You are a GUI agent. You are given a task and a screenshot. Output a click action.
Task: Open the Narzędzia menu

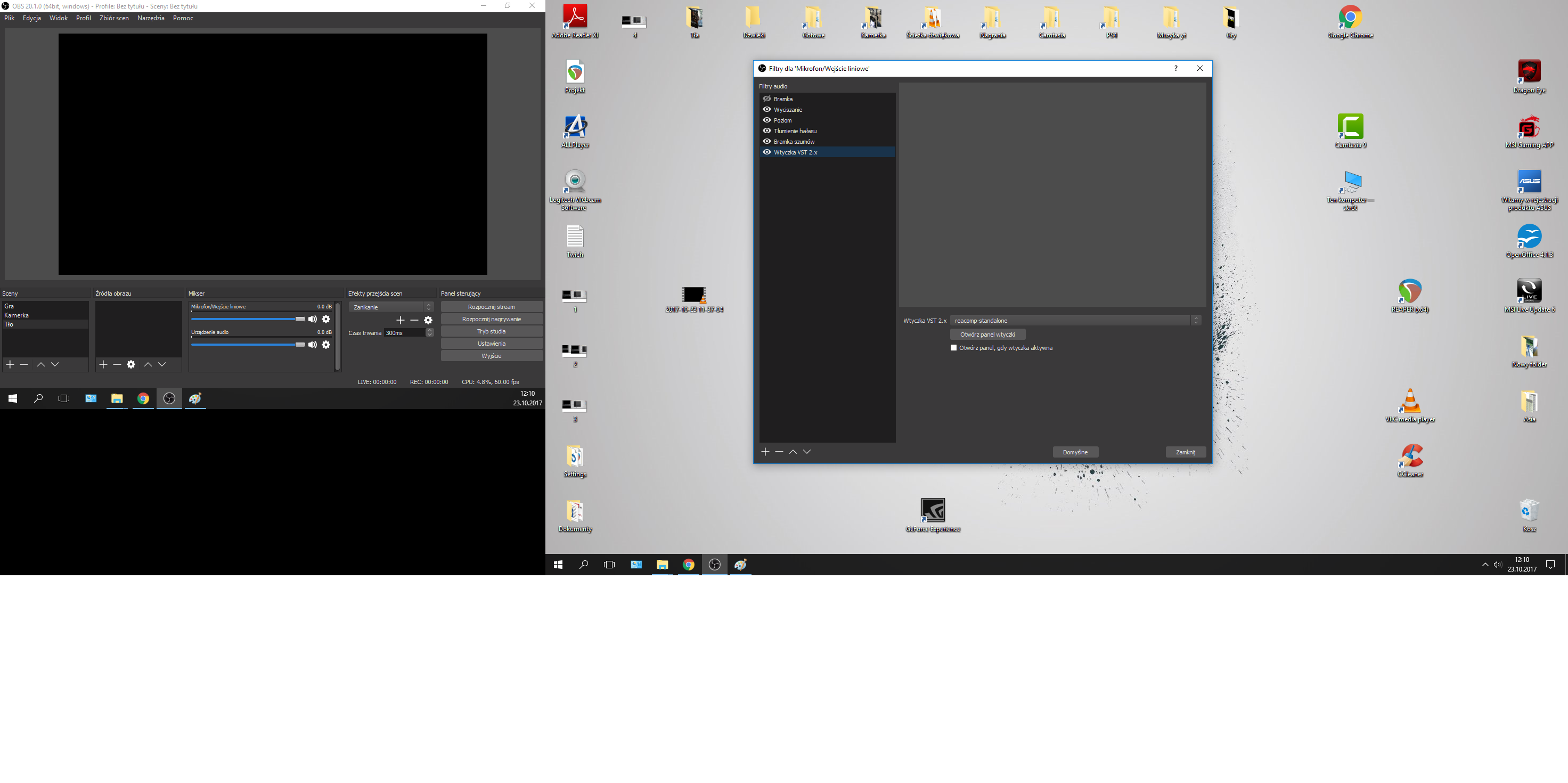150,18
